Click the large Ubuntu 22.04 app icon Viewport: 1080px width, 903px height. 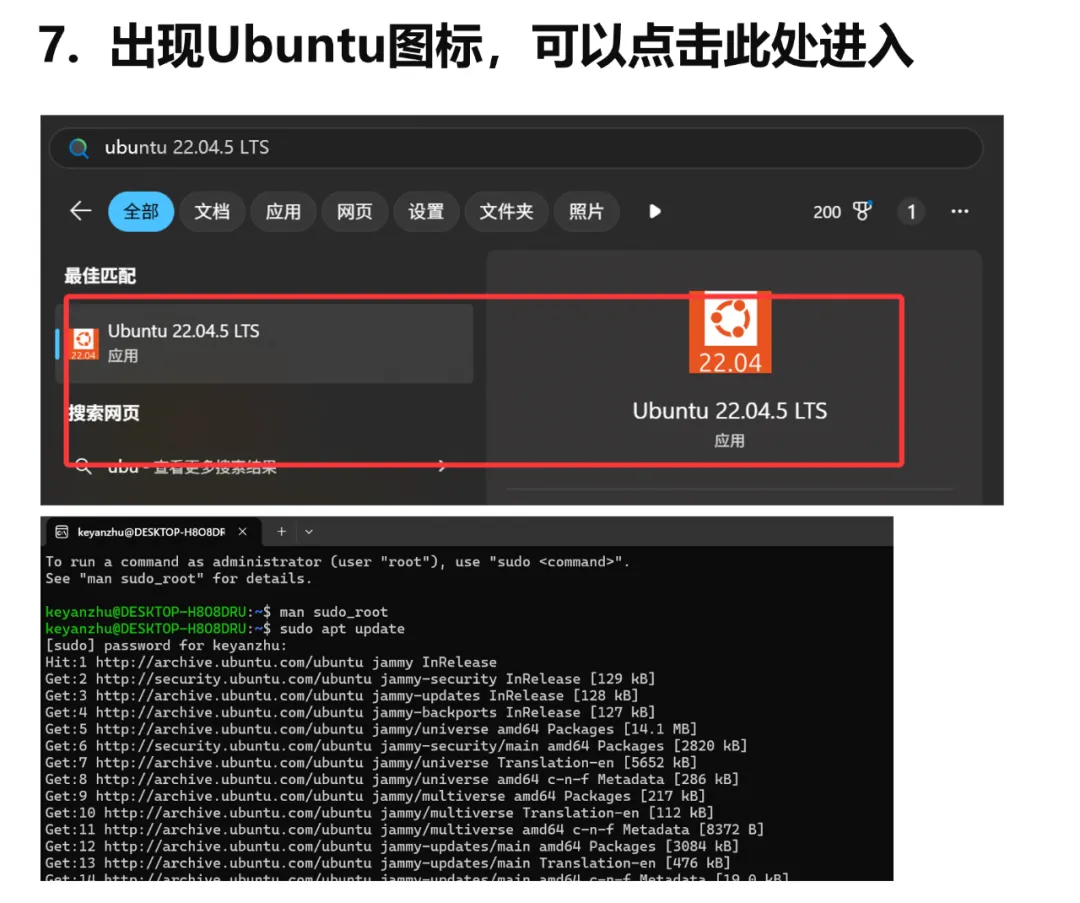point(730,333)
